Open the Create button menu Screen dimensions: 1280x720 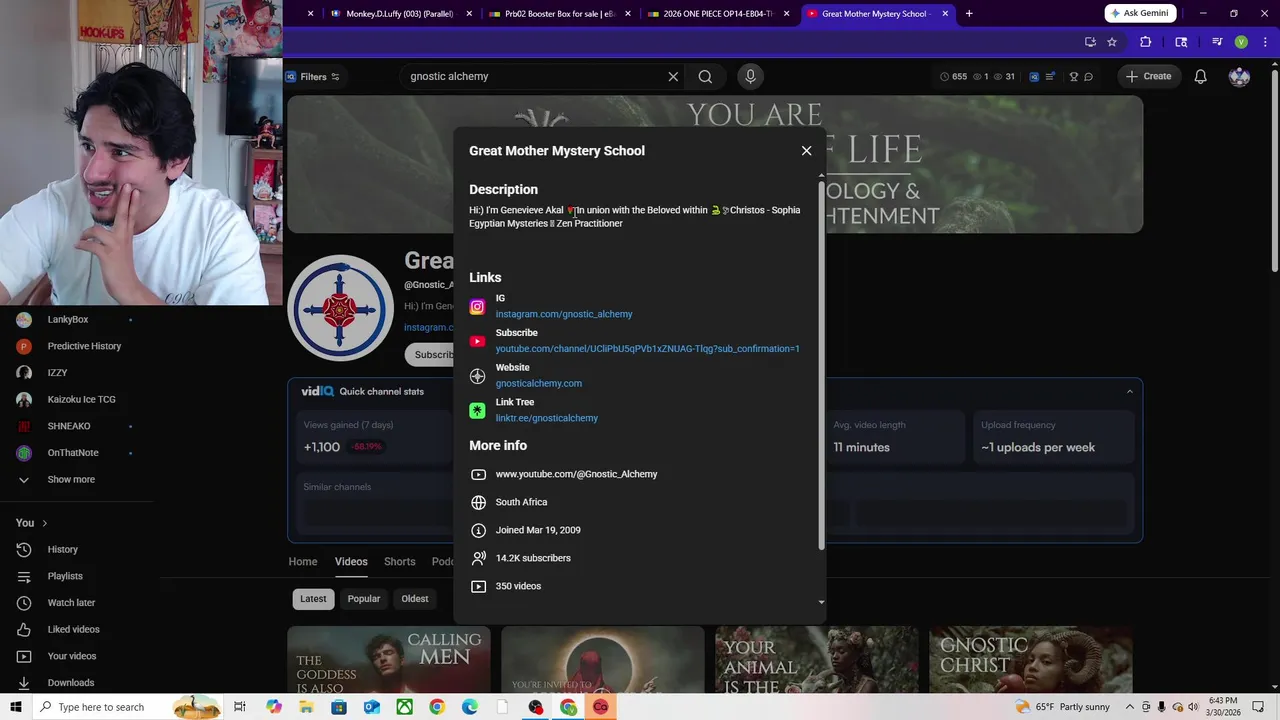1147,76
